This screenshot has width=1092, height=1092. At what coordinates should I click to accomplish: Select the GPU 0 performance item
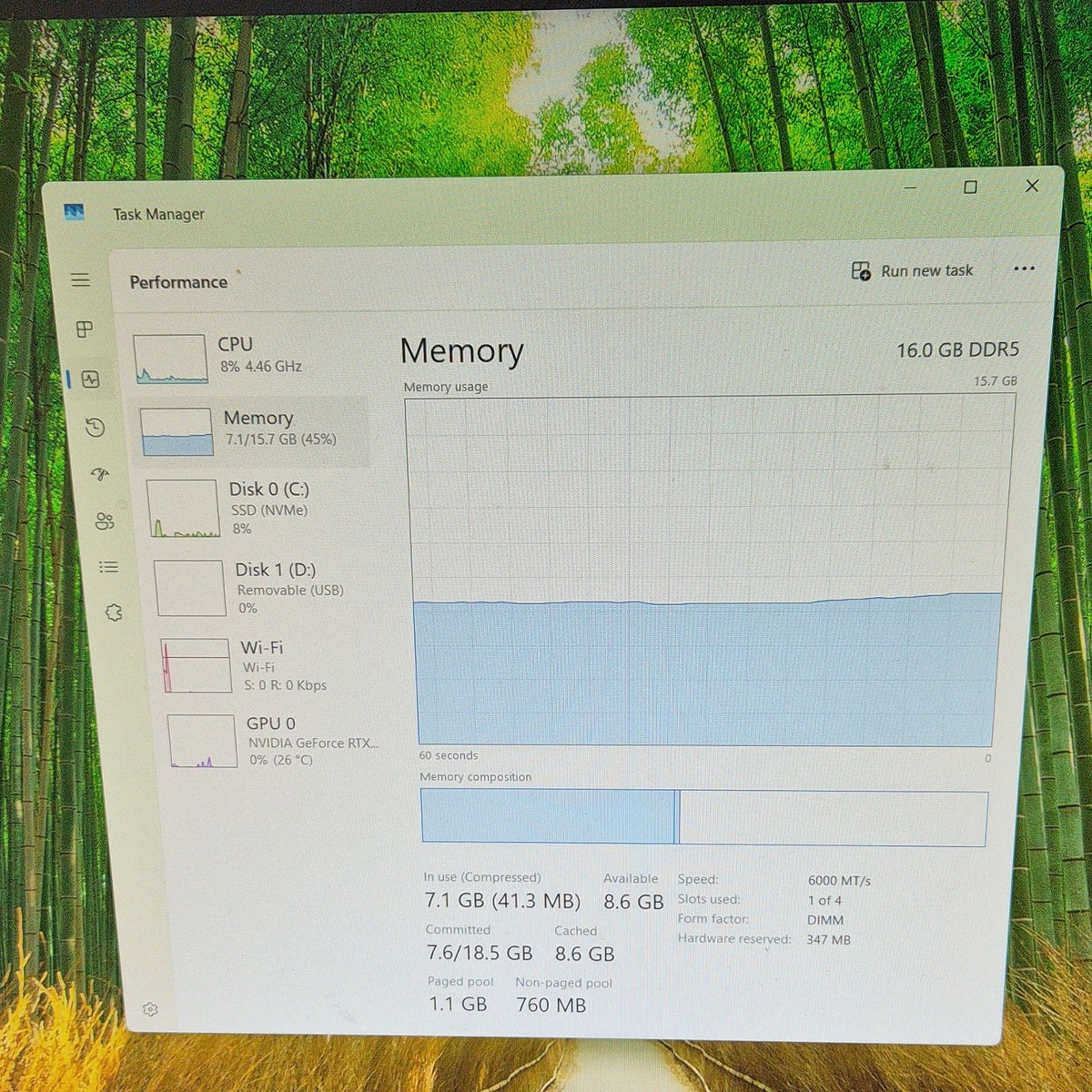point(275,741)
